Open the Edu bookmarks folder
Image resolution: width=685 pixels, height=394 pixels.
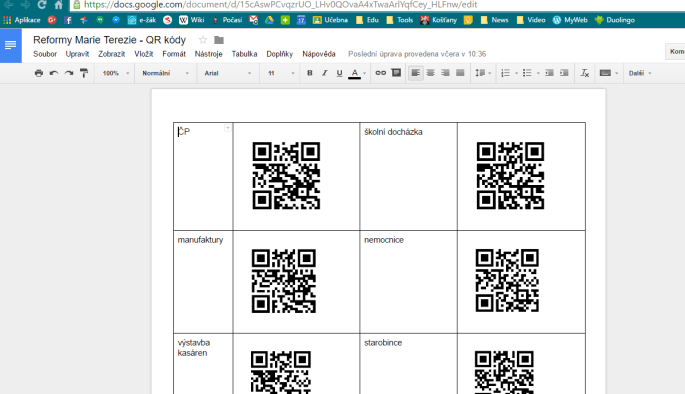[x=367, y=20]
